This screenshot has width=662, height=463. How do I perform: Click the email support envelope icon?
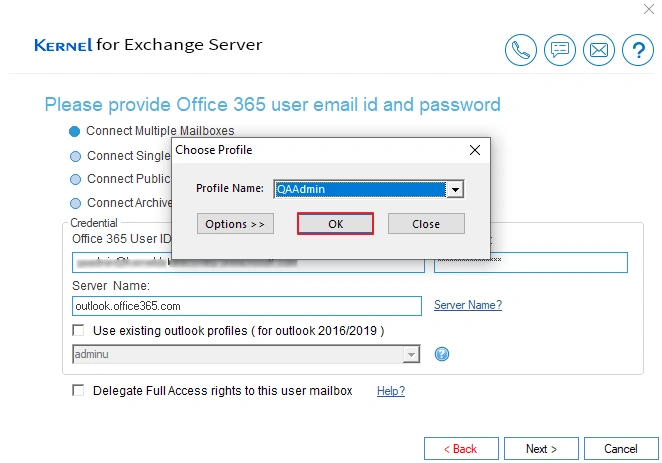(599, 50)
